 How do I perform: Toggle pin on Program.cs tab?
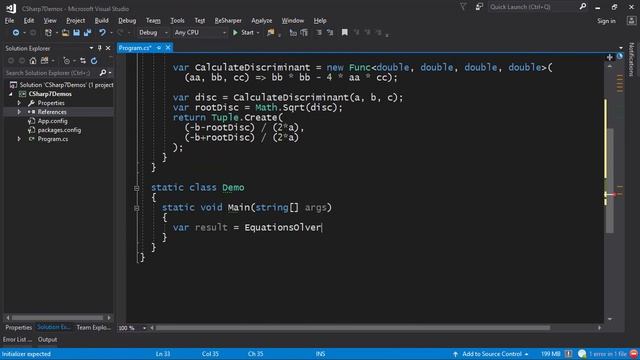159,48
